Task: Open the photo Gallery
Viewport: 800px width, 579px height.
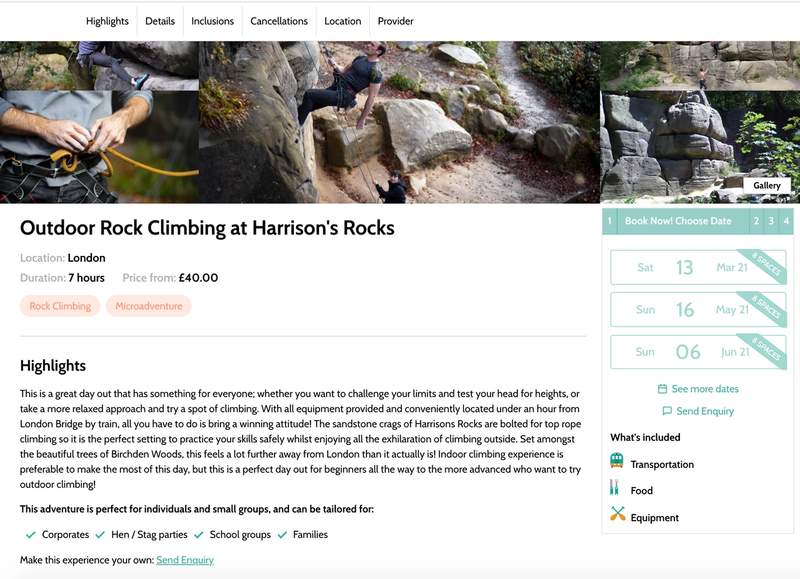Action: pos(767,186)
